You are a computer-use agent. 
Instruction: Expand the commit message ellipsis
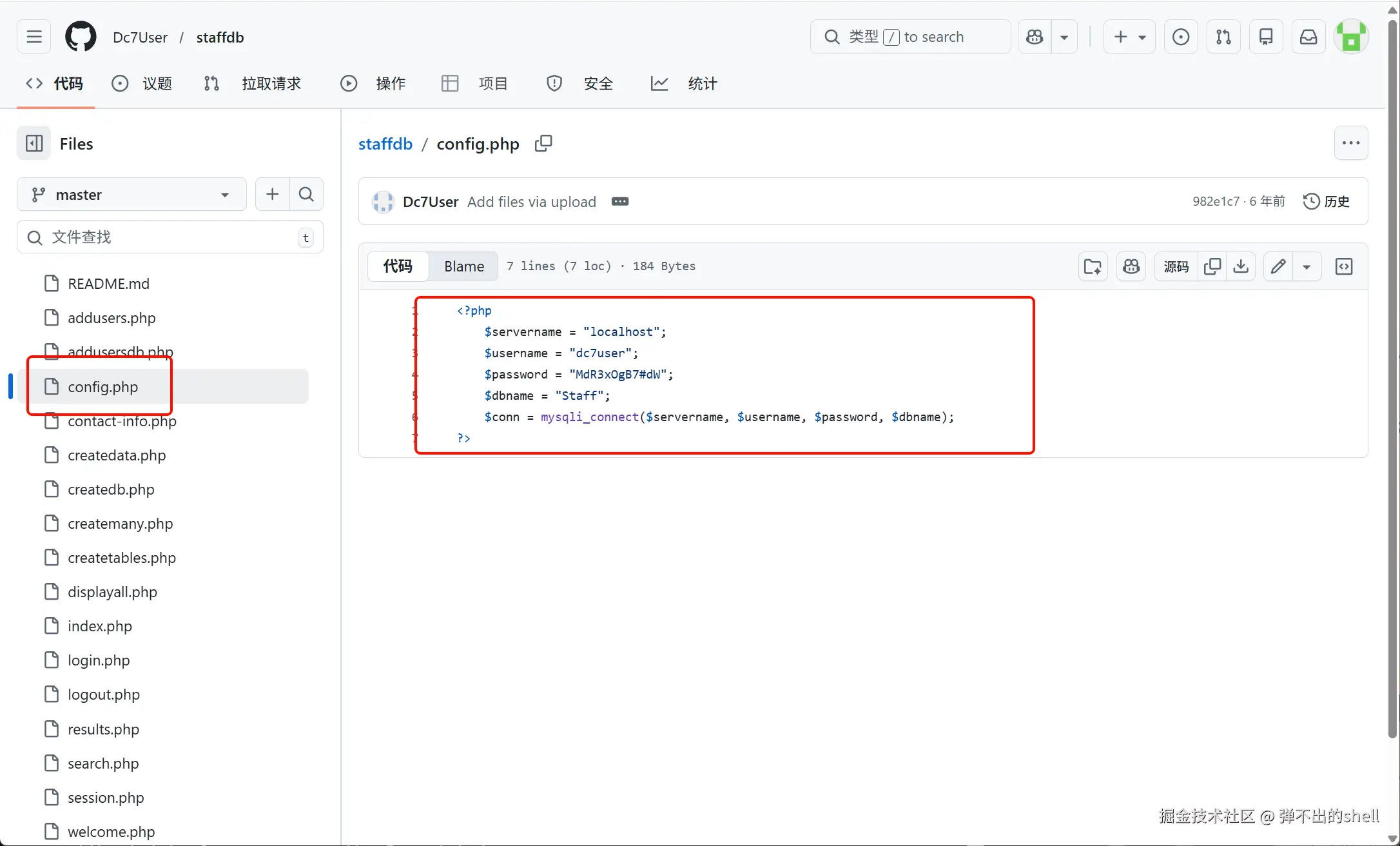(x=620, y=202)
